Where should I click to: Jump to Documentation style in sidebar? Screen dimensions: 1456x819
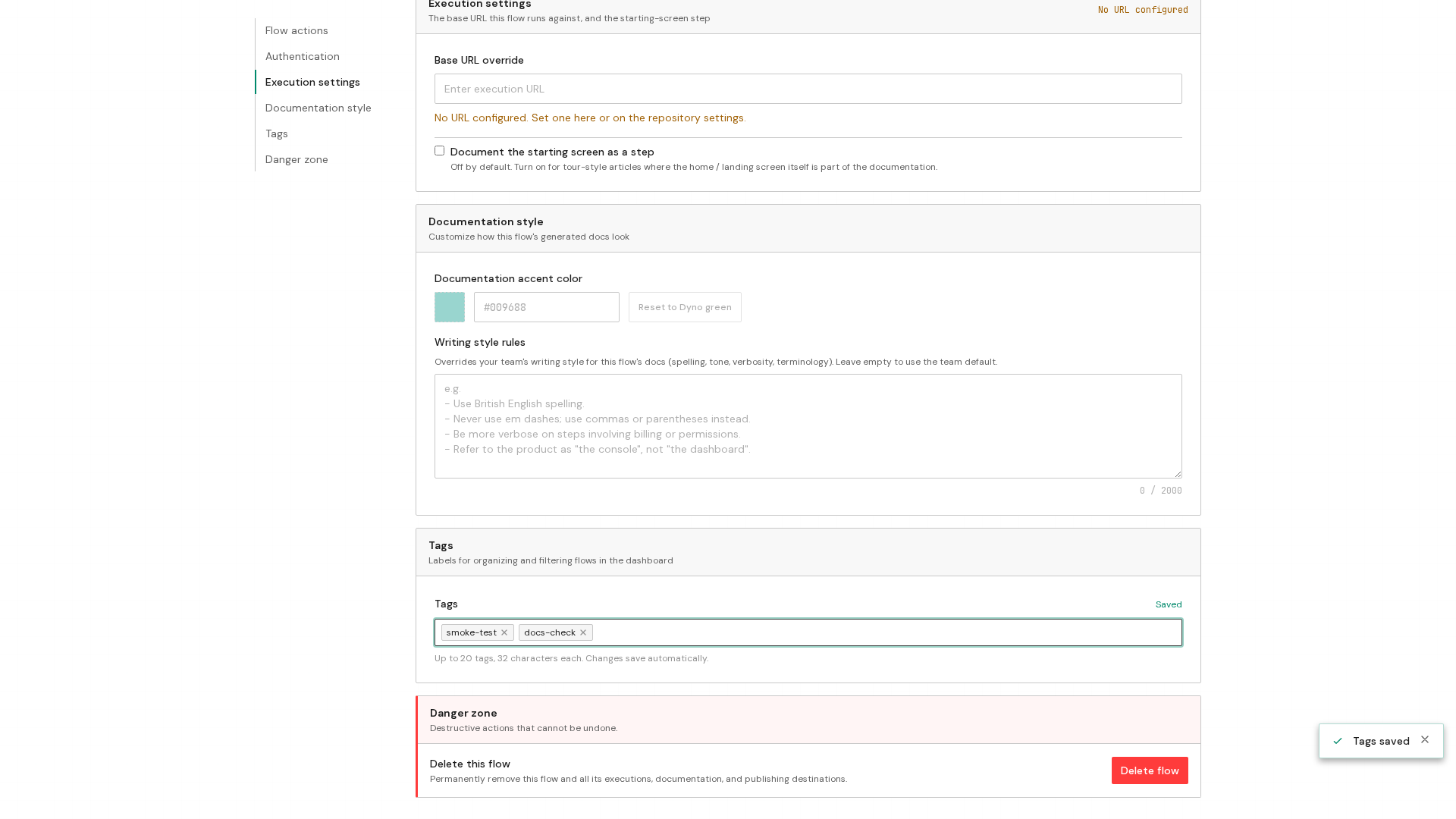click(318, 108)
